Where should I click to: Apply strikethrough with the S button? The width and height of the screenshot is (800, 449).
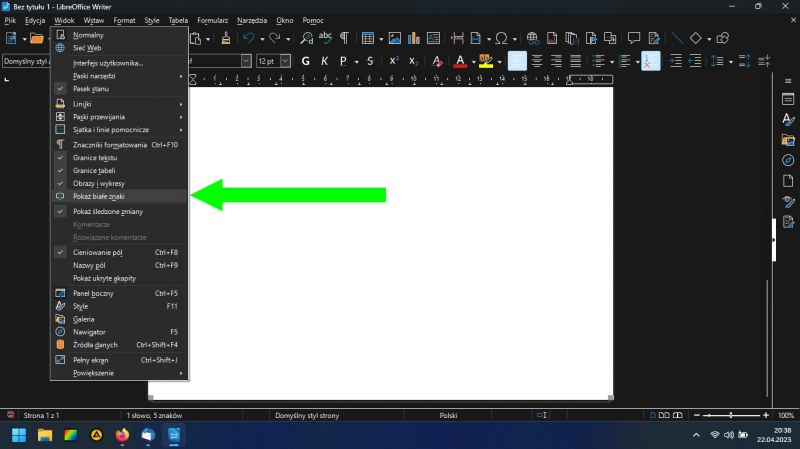(370, 61)
